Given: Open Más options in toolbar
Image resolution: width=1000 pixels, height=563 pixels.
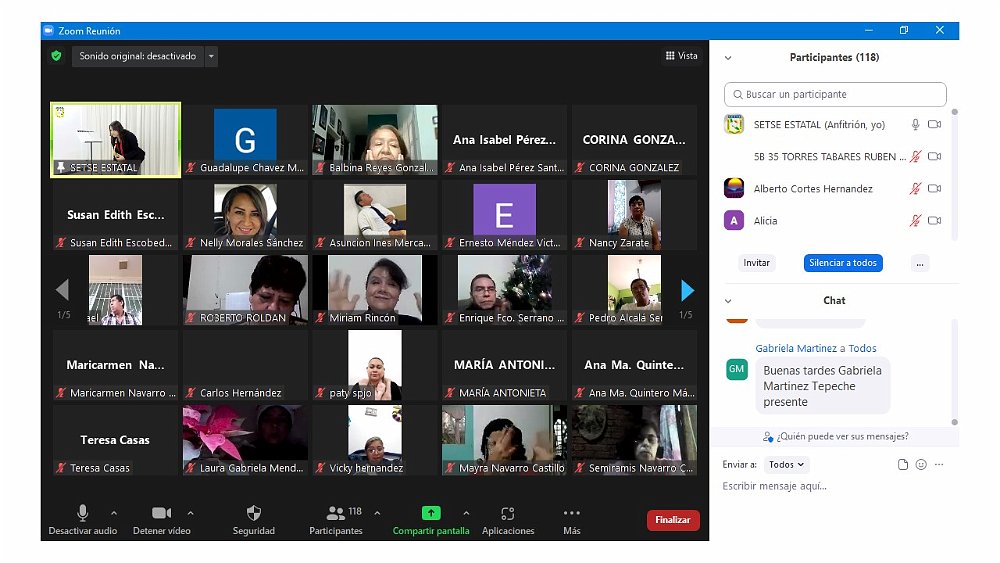Looking at the screenshot, I should click(571, 514).
